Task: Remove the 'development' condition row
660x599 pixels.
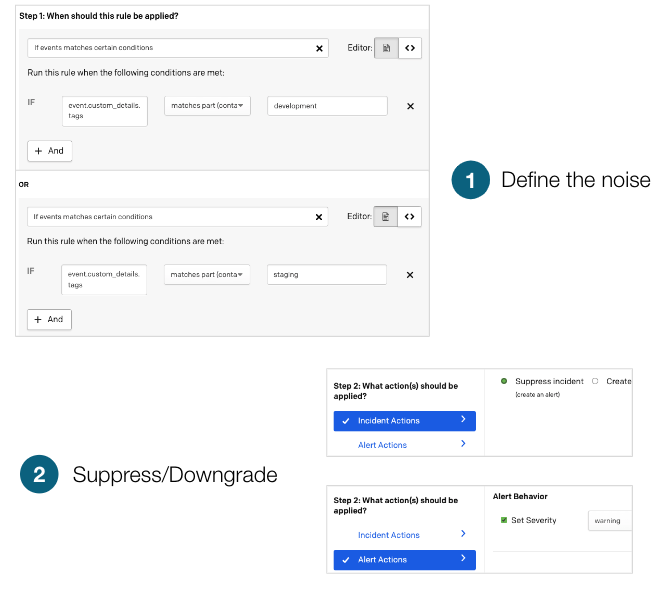Action: [410, 106]
